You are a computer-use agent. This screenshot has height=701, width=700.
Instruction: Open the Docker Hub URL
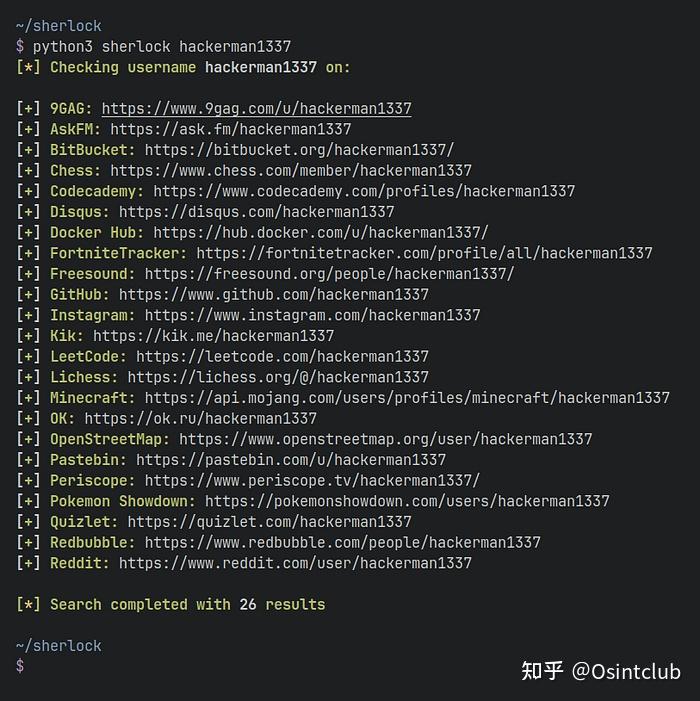coord(320,232)
